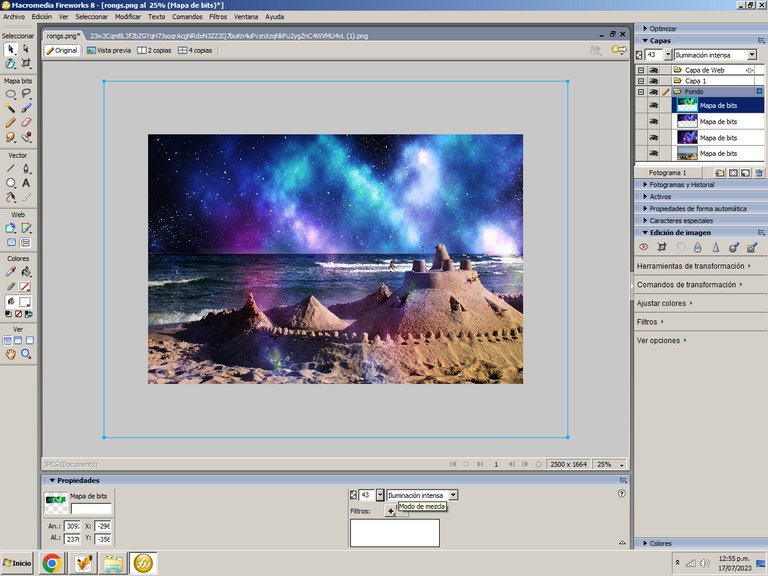Open the opacity slider arrow in Propiedades
This screenshot has height=576, width=768.
coord(380,495)
